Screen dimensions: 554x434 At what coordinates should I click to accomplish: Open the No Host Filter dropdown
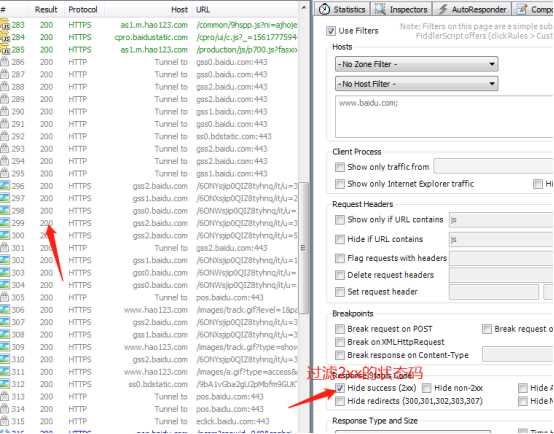[x=416, y=84]
